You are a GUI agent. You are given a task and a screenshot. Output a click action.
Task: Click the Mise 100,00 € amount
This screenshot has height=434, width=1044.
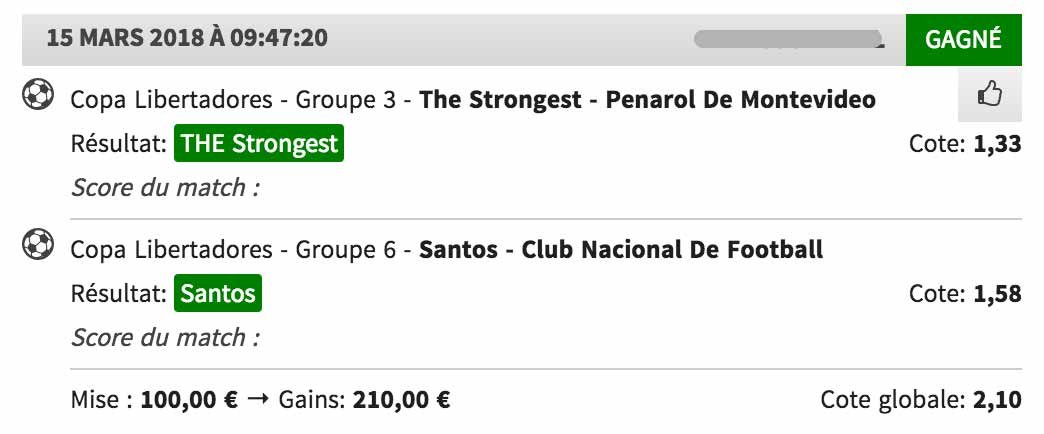[189, 400]
